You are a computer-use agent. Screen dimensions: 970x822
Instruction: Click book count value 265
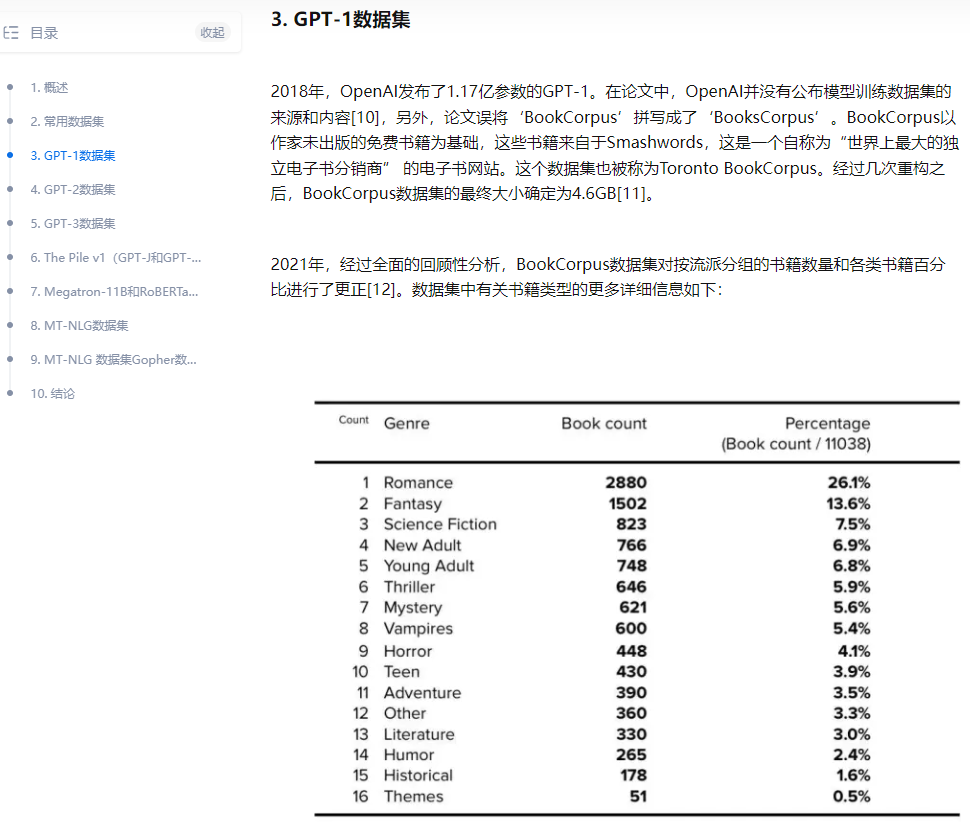631,755
